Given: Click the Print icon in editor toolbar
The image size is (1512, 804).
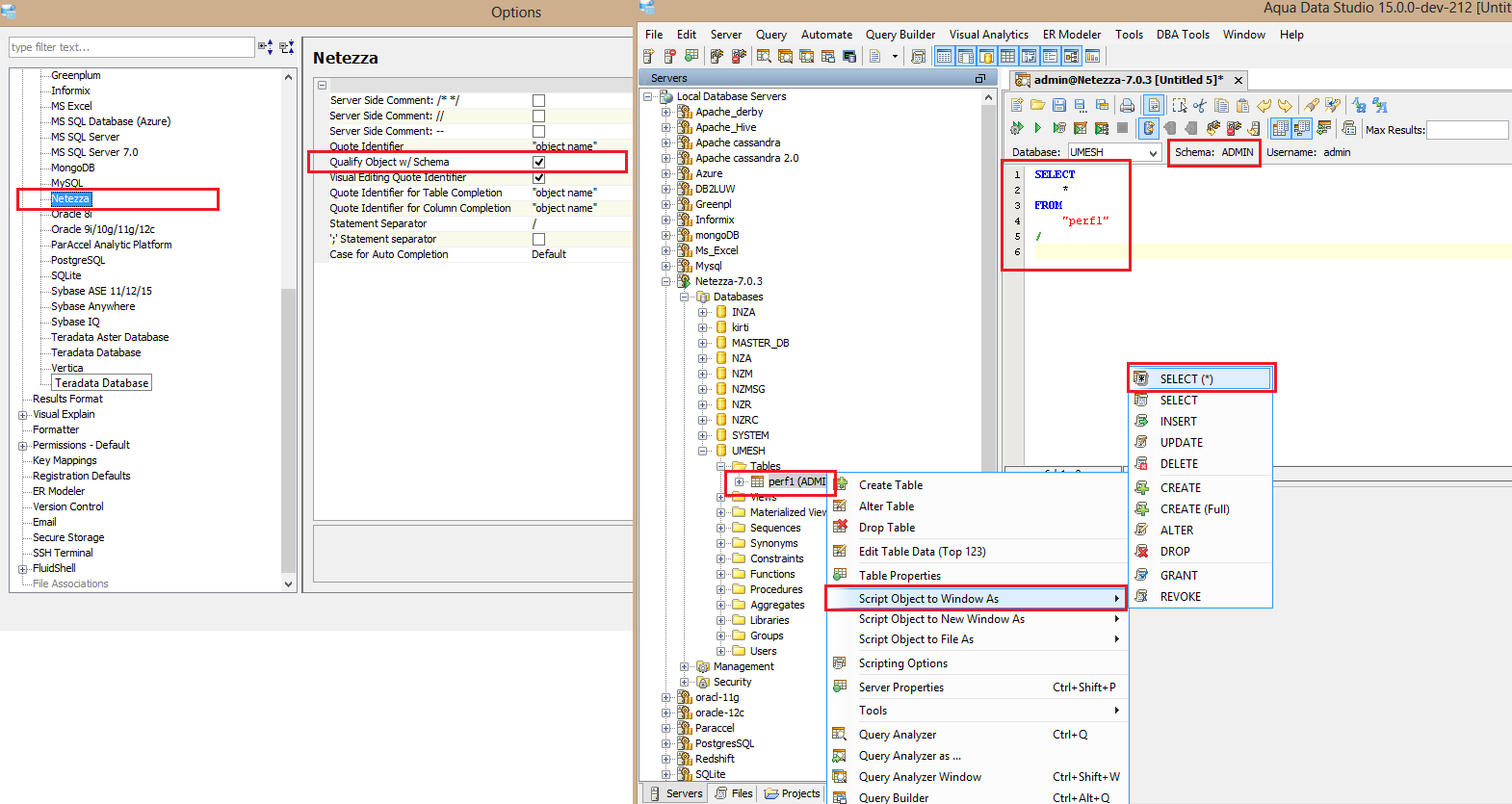Looking at the screenshot, I should 1127,105.
